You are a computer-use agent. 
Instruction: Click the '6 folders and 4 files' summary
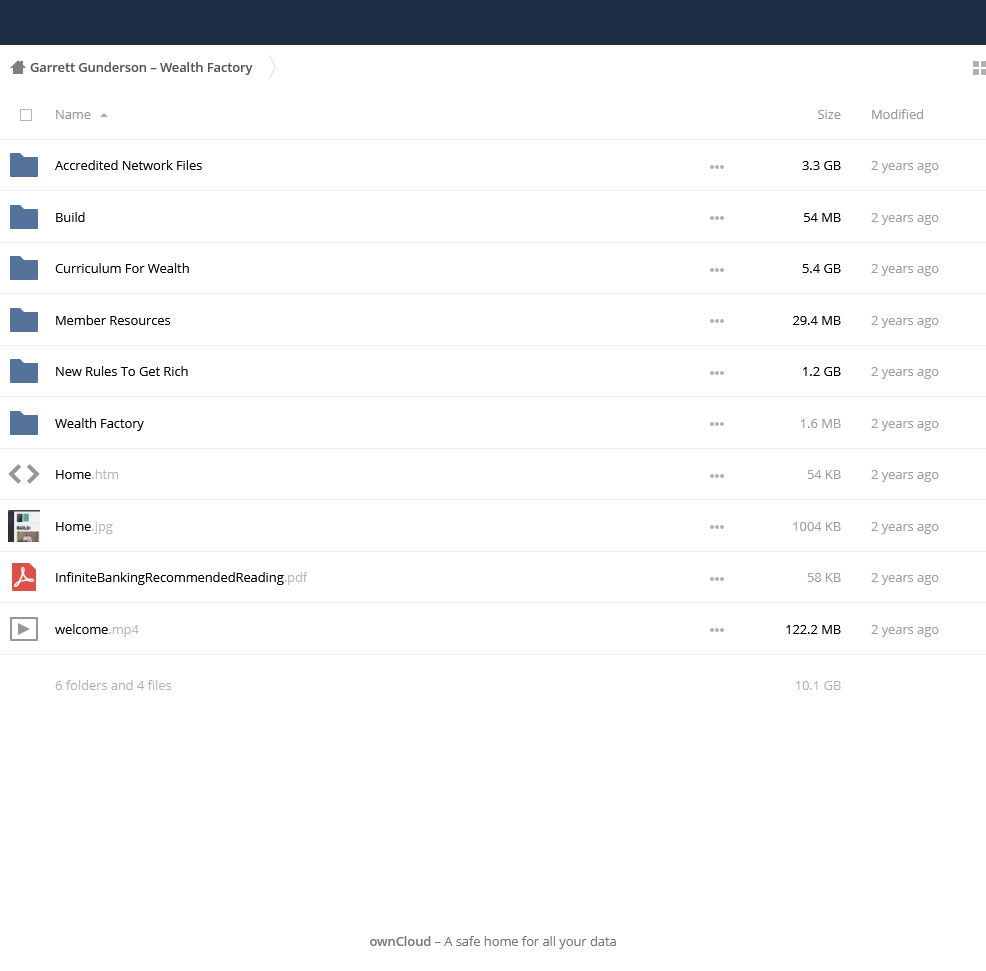click(x=113, y=685)
